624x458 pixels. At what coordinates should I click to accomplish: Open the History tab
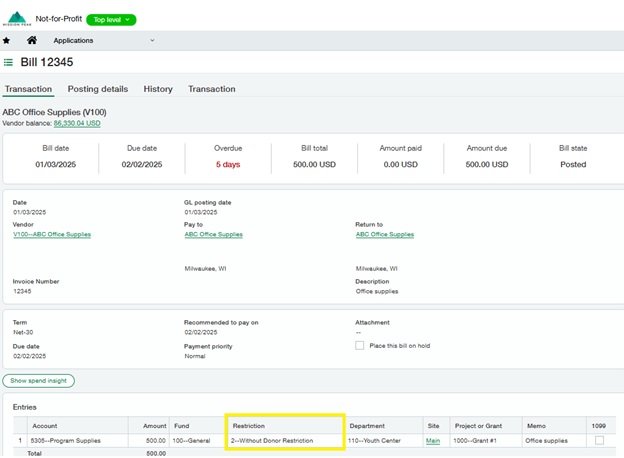158,89
